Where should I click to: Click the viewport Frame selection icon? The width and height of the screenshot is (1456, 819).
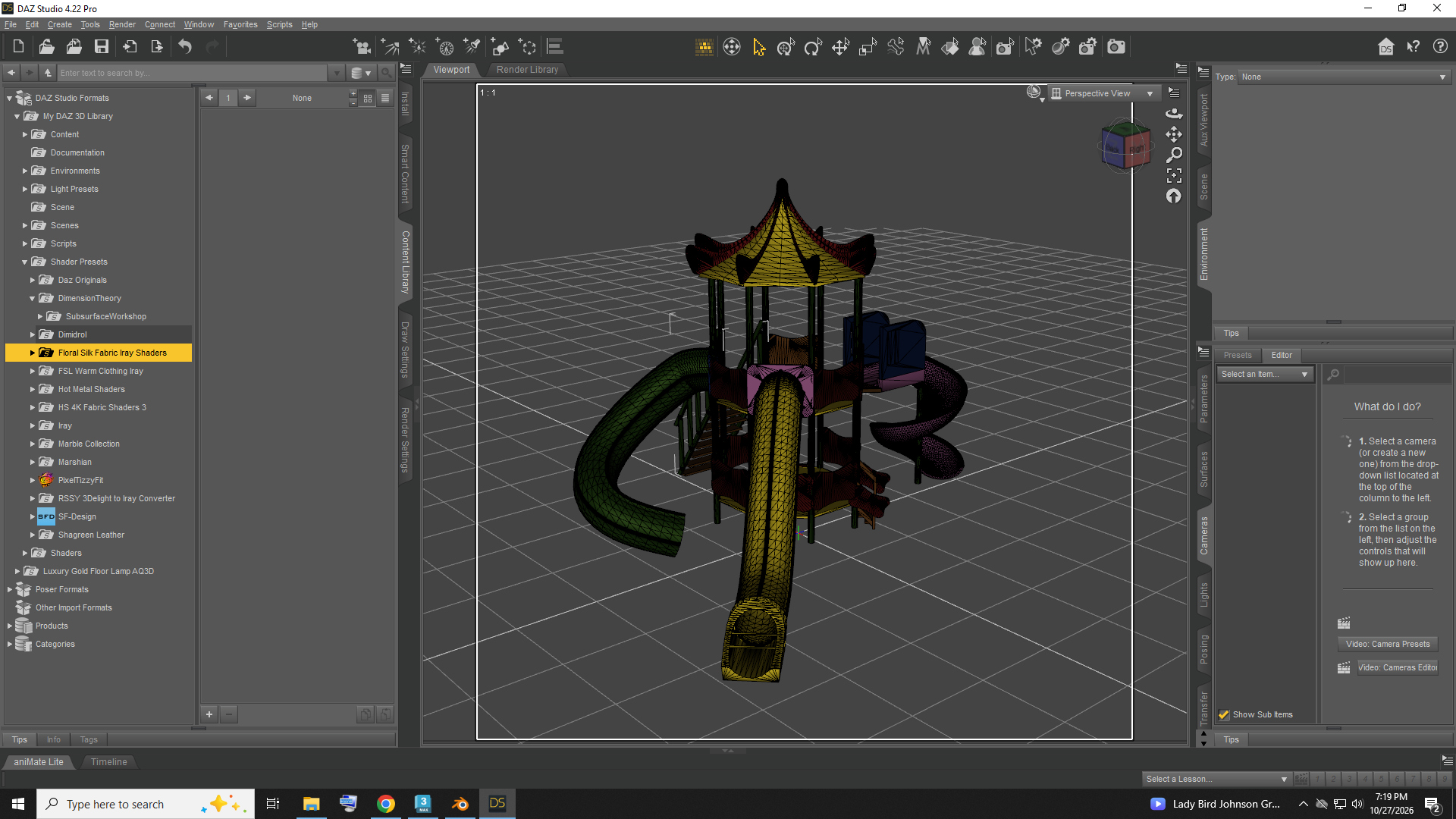1174,176
